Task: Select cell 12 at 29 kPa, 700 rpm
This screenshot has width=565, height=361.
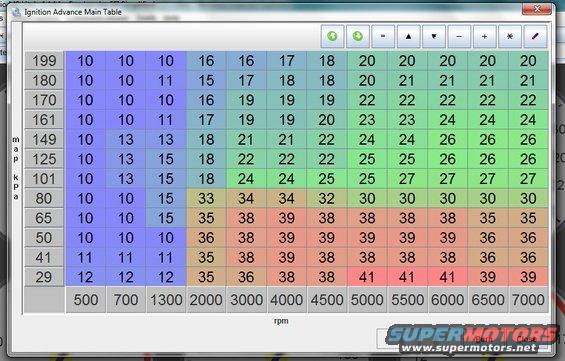Action: [x=126, y=277]
